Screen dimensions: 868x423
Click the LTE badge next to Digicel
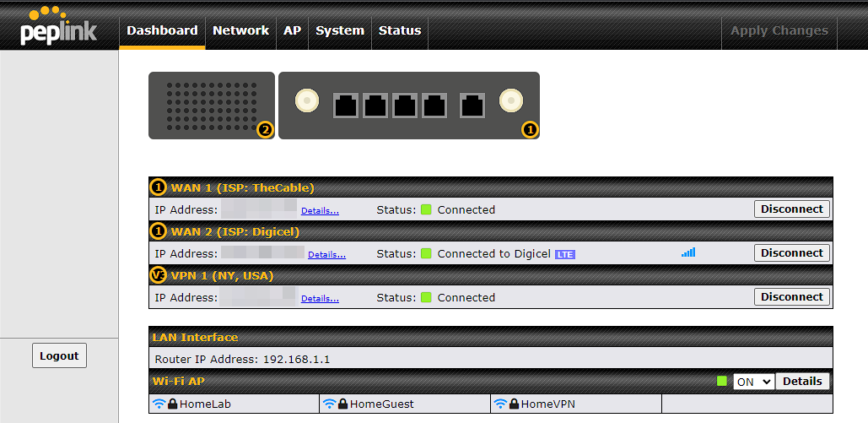click(565, 254)
